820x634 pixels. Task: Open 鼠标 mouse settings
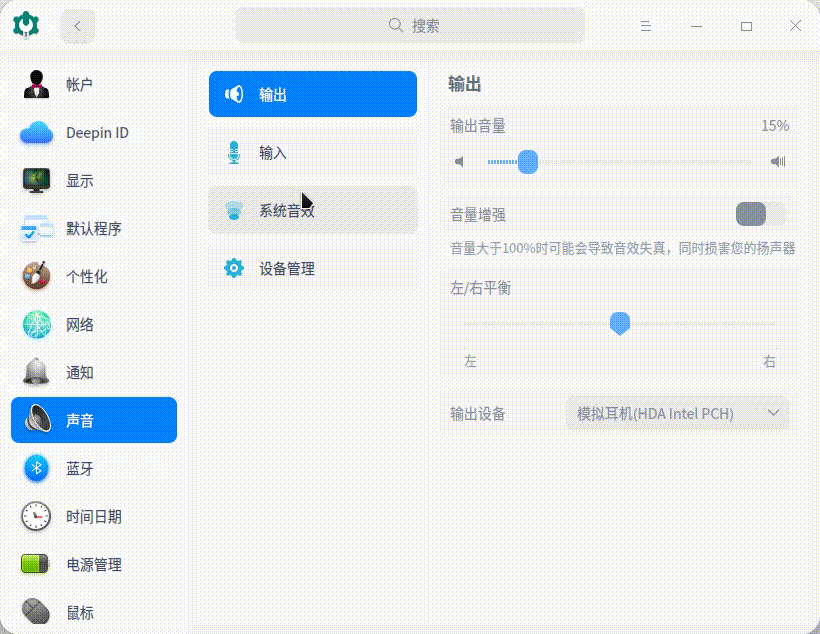[x=36, y=613]
